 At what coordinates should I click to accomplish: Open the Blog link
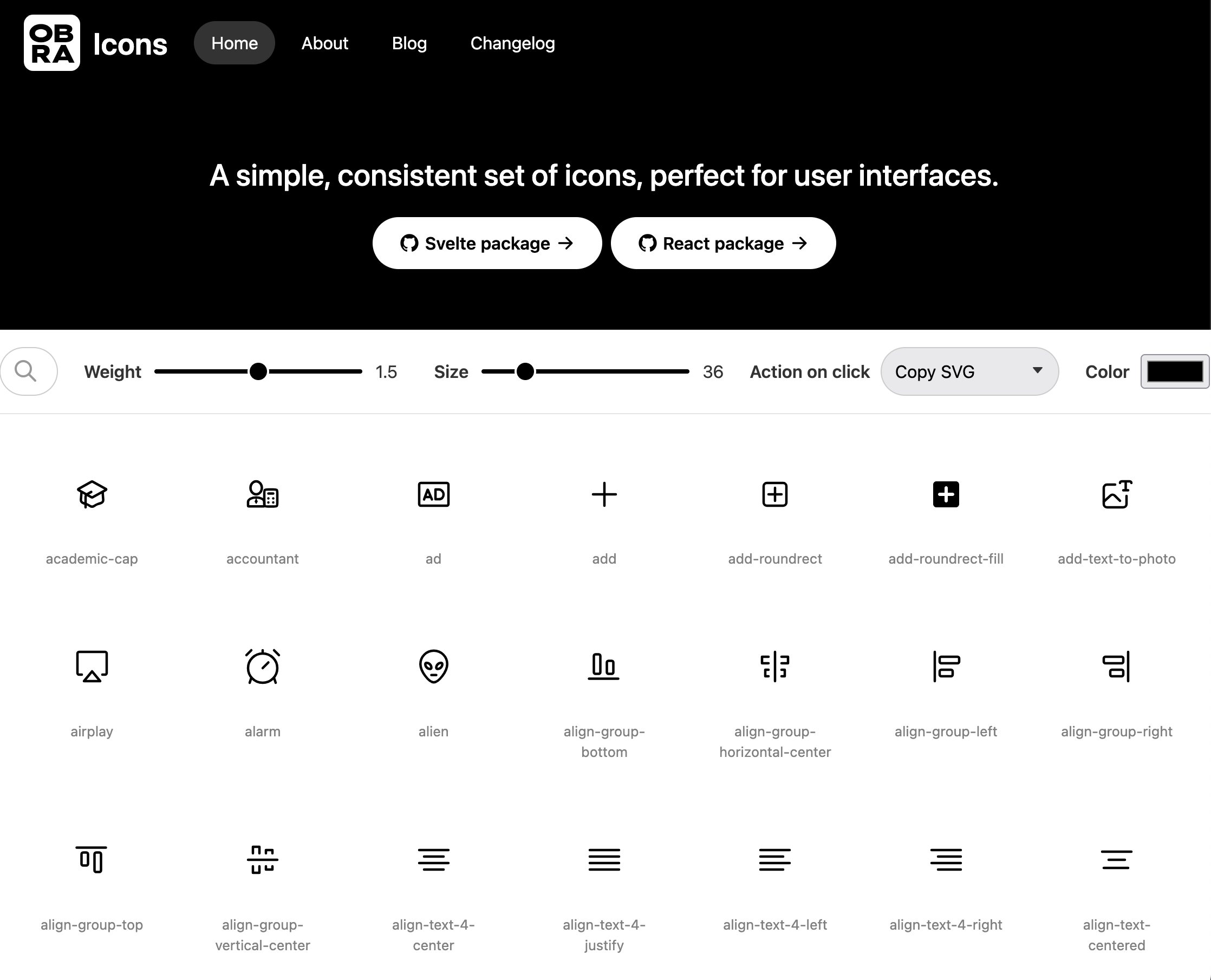click(x=409, y=43)
